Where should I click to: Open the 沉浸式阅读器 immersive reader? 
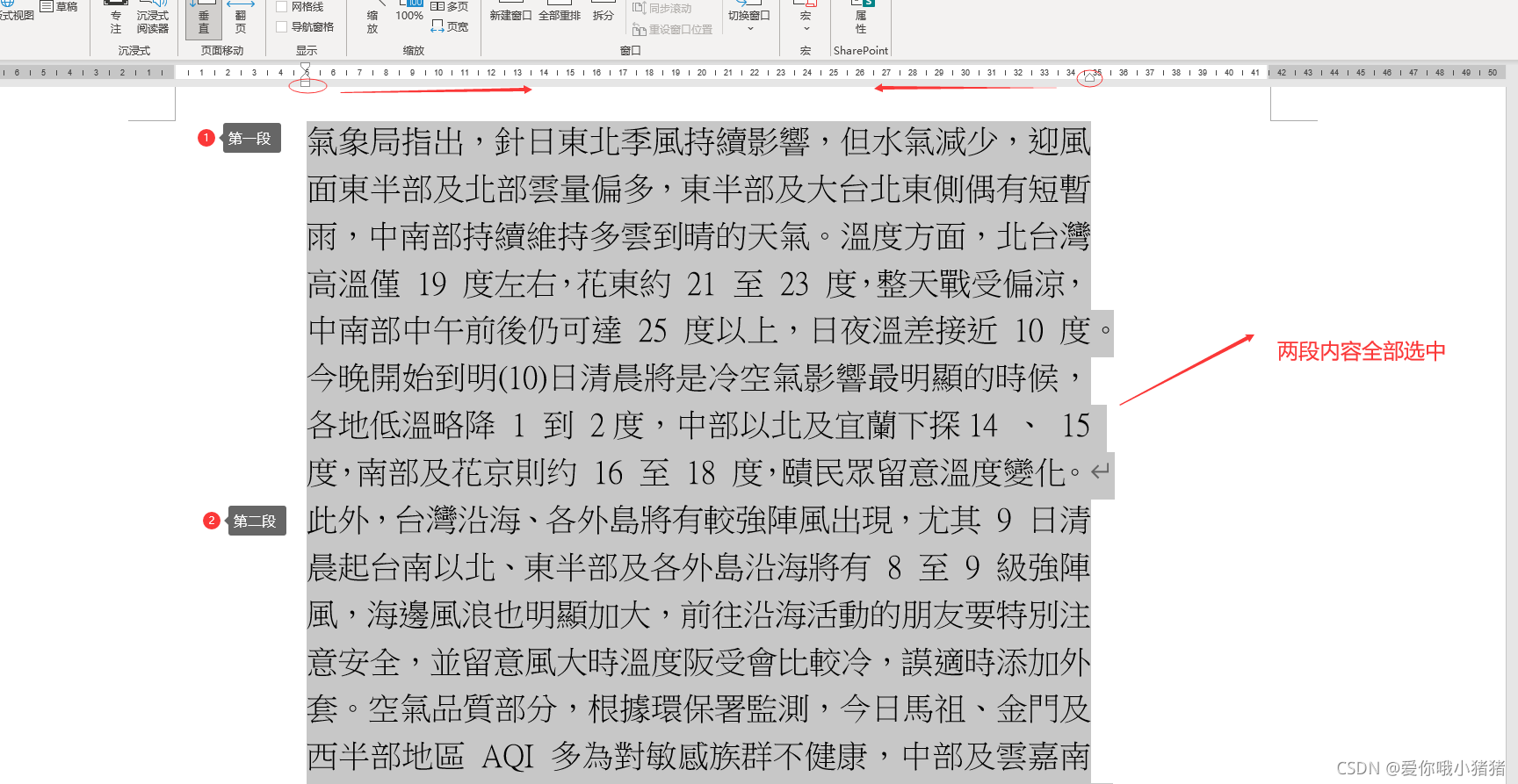click(152, 17)
